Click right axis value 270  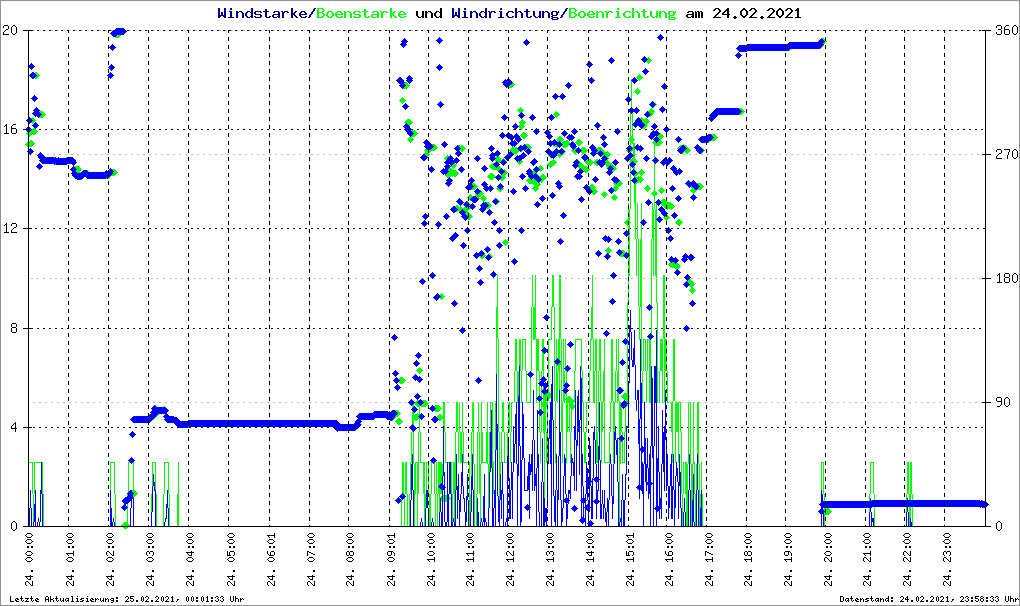pyautogui.click(x=1006, y=154)
